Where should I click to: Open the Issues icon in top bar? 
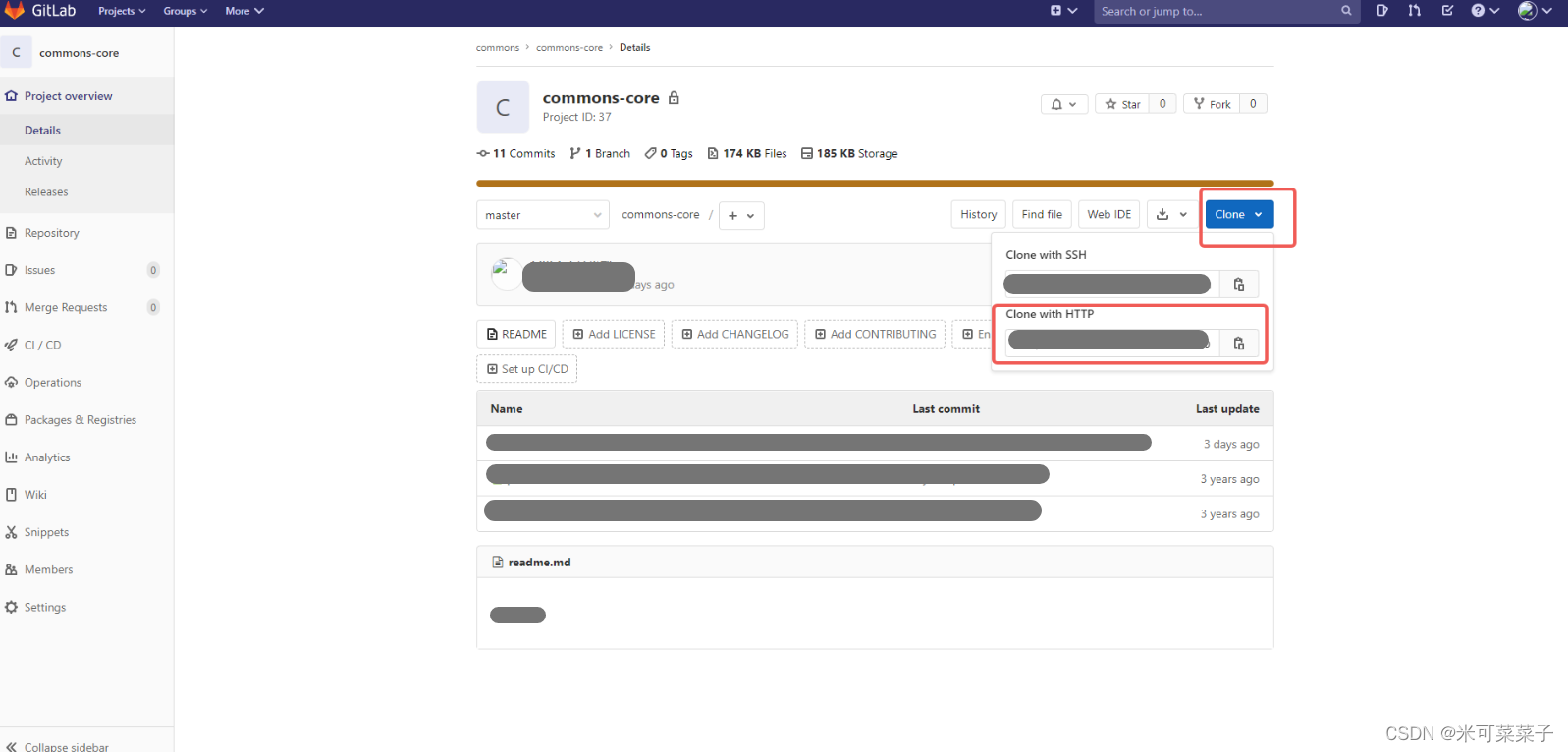[x=1381, y=11]
